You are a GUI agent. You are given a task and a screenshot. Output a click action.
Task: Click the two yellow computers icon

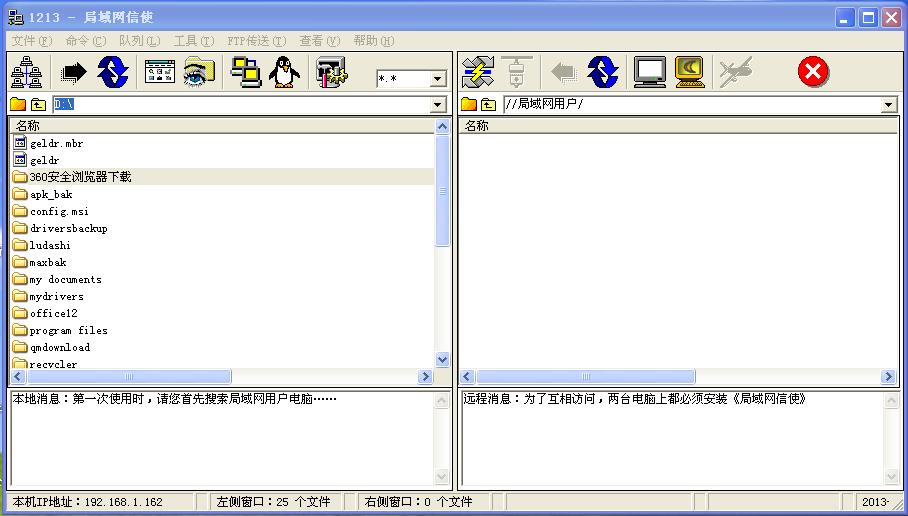point(246,72)
